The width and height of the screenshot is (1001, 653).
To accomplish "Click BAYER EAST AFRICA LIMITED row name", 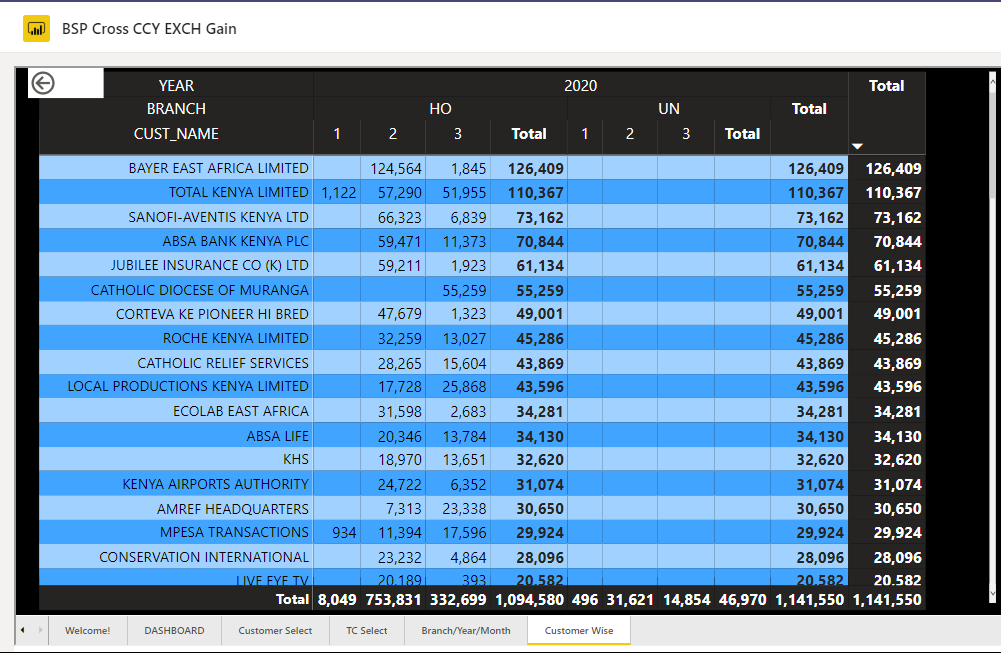I will coord(218,169).
